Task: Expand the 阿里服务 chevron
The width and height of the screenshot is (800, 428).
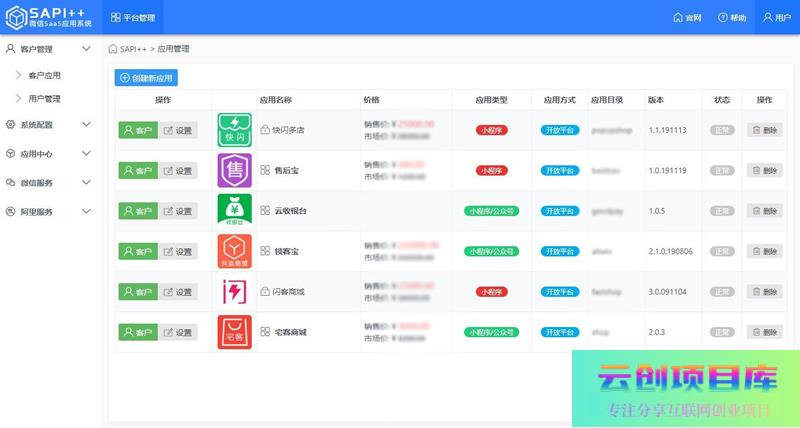Action: (86, 212)
